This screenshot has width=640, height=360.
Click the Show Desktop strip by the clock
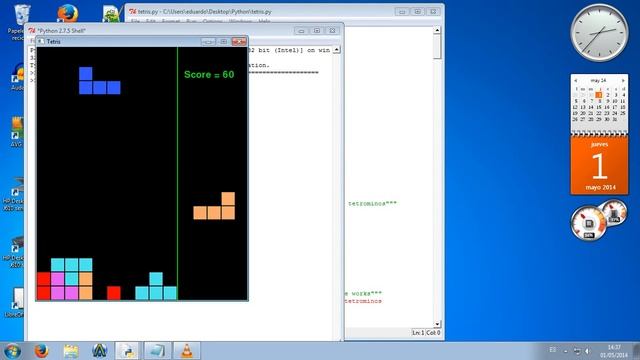tap(636, 351)
